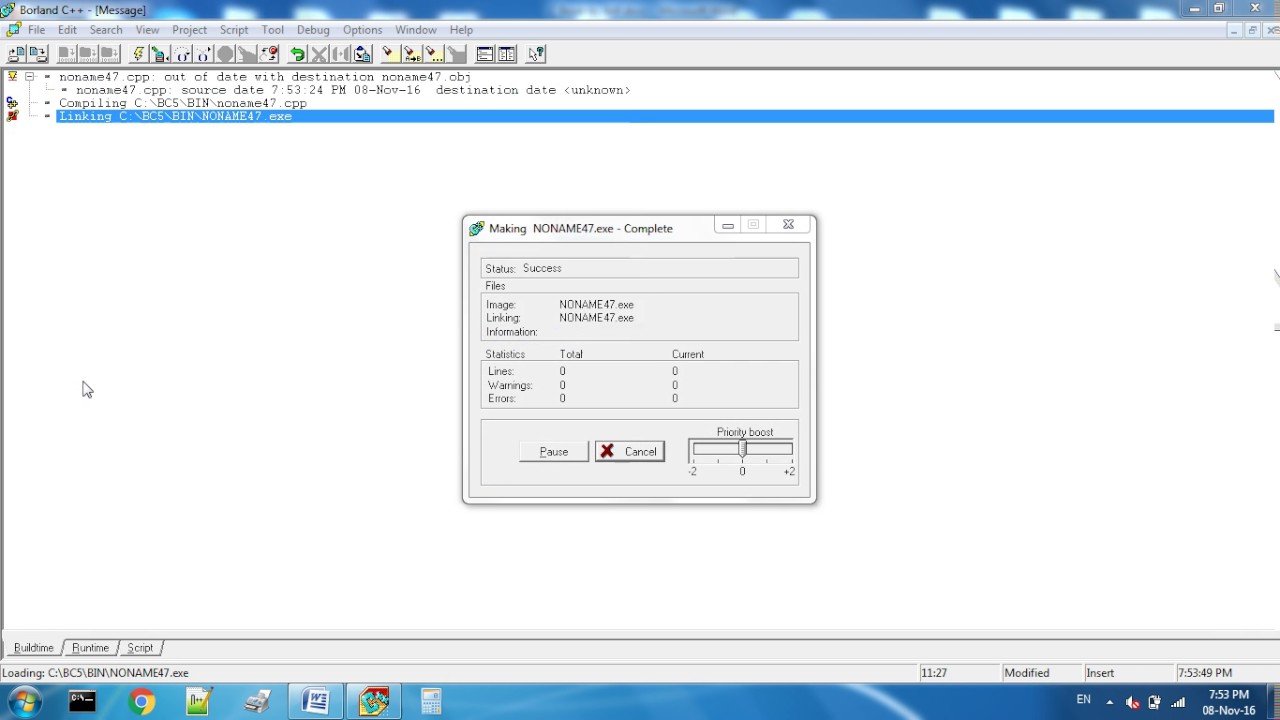This screenshot has width=1280, height=720.
Task: Click the flashlight A→B Replace icon
Action: [411, 54]
